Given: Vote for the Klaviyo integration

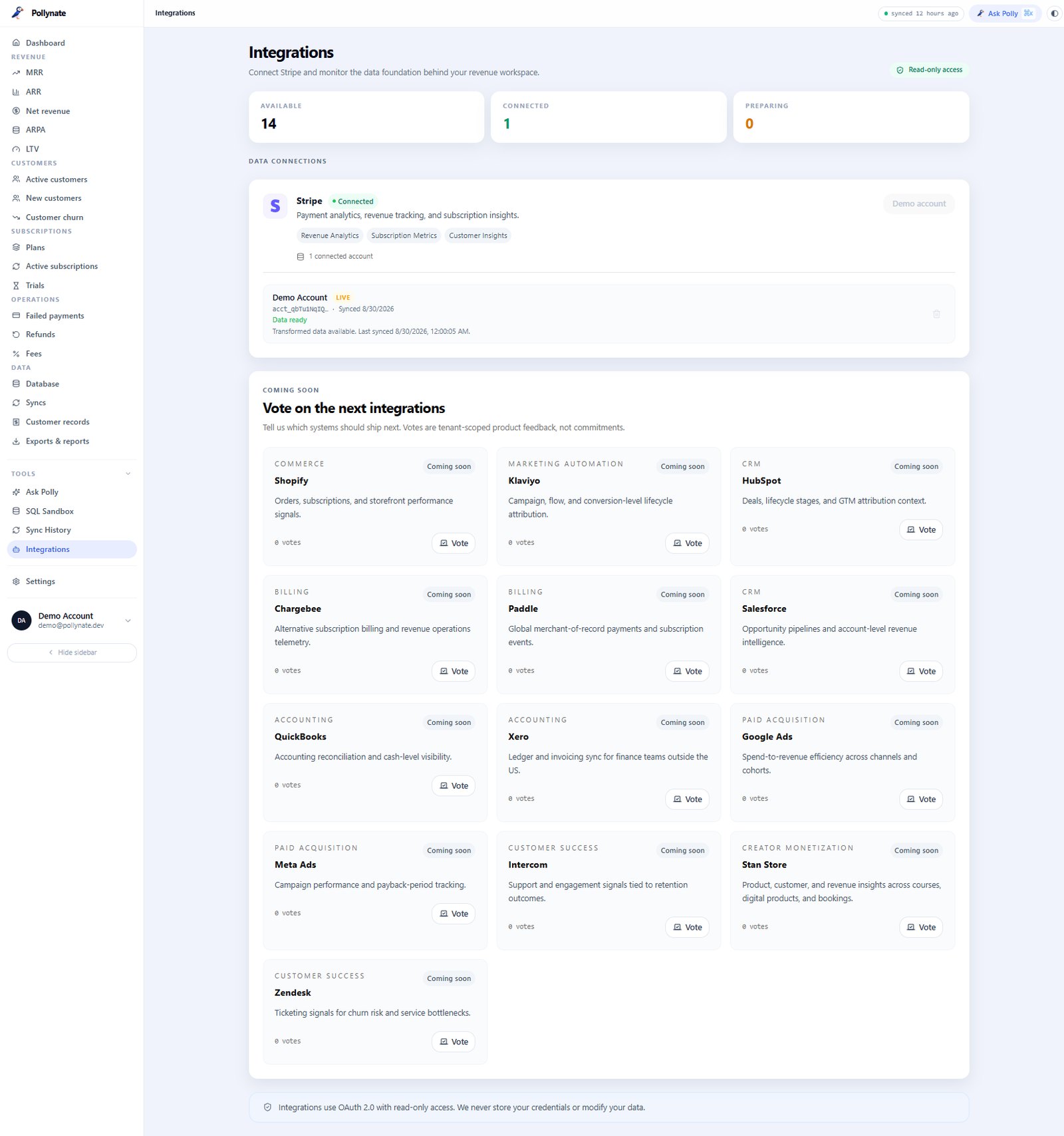Looking at the screenshot, I should click(687, 543).
